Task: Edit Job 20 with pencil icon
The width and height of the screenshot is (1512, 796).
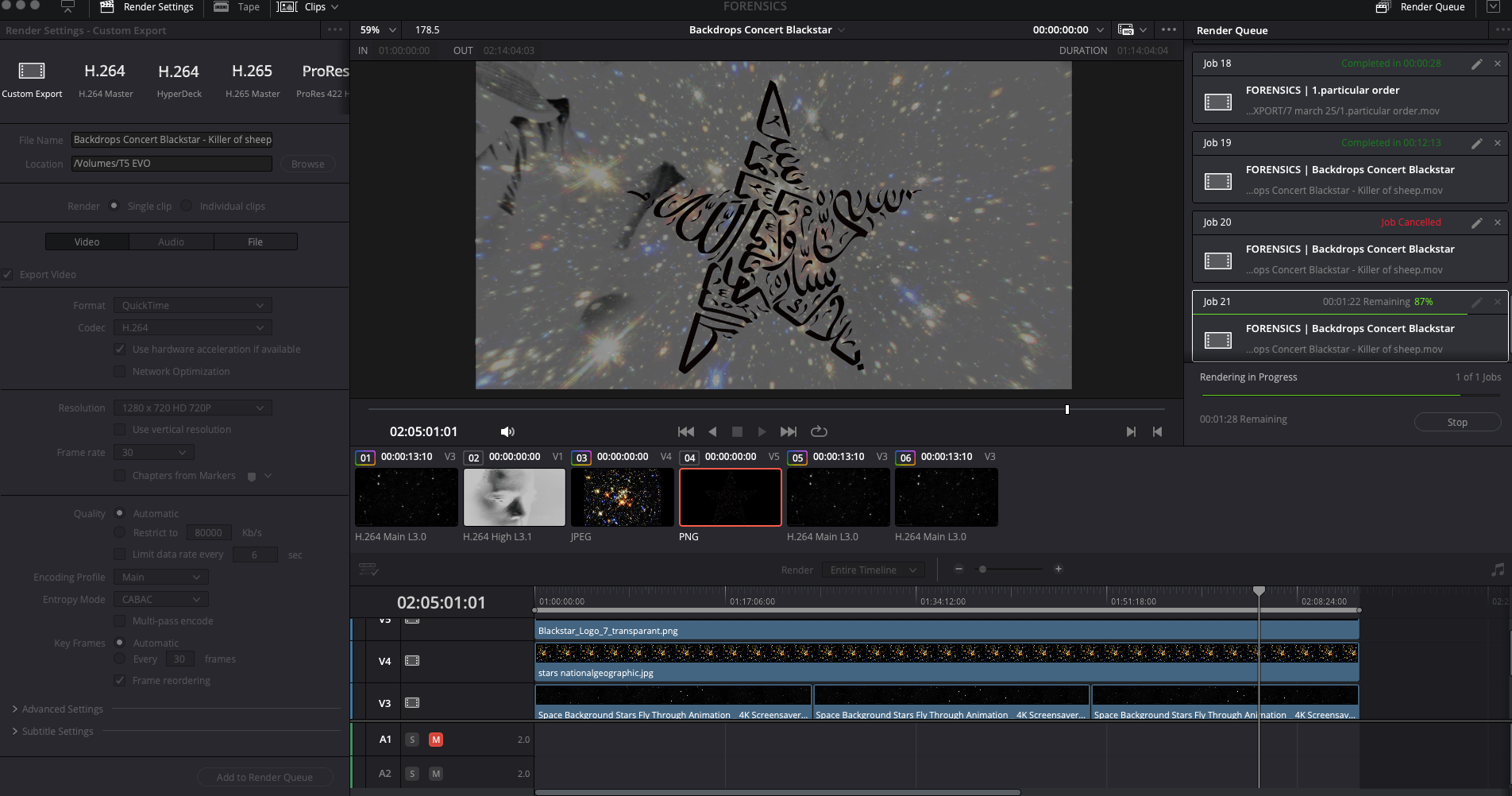Action: (1477, 222)
